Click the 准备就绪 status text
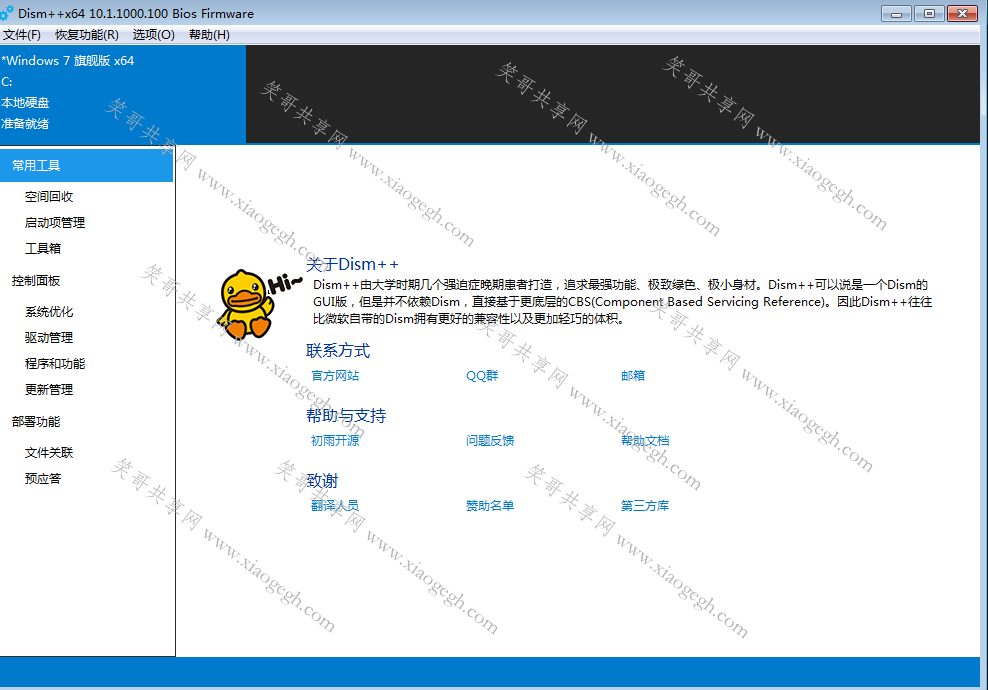 click(25, 124)
